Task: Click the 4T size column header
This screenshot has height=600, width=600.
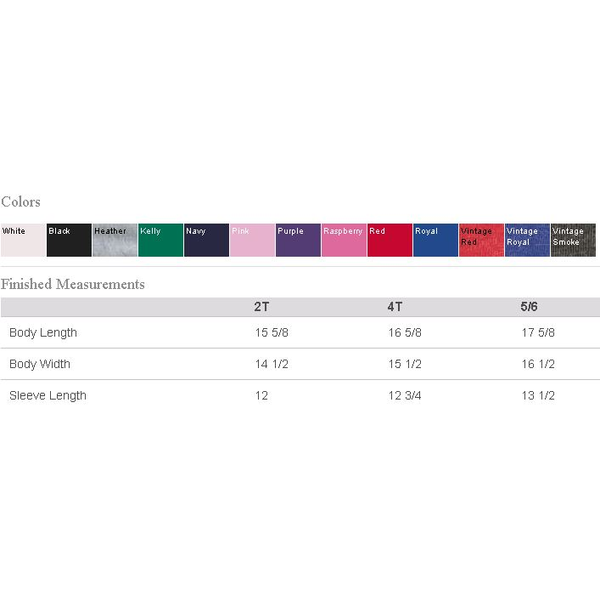Action: coord(395,306)
